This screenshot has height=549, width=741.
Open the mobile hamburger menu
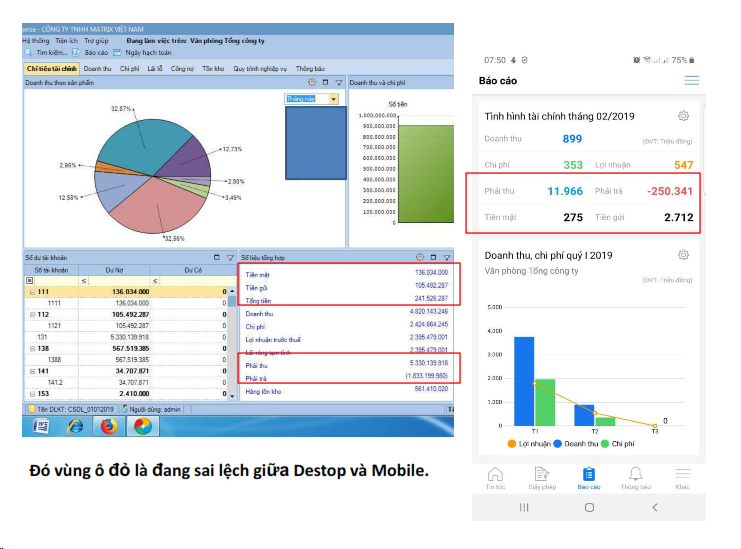692,80
